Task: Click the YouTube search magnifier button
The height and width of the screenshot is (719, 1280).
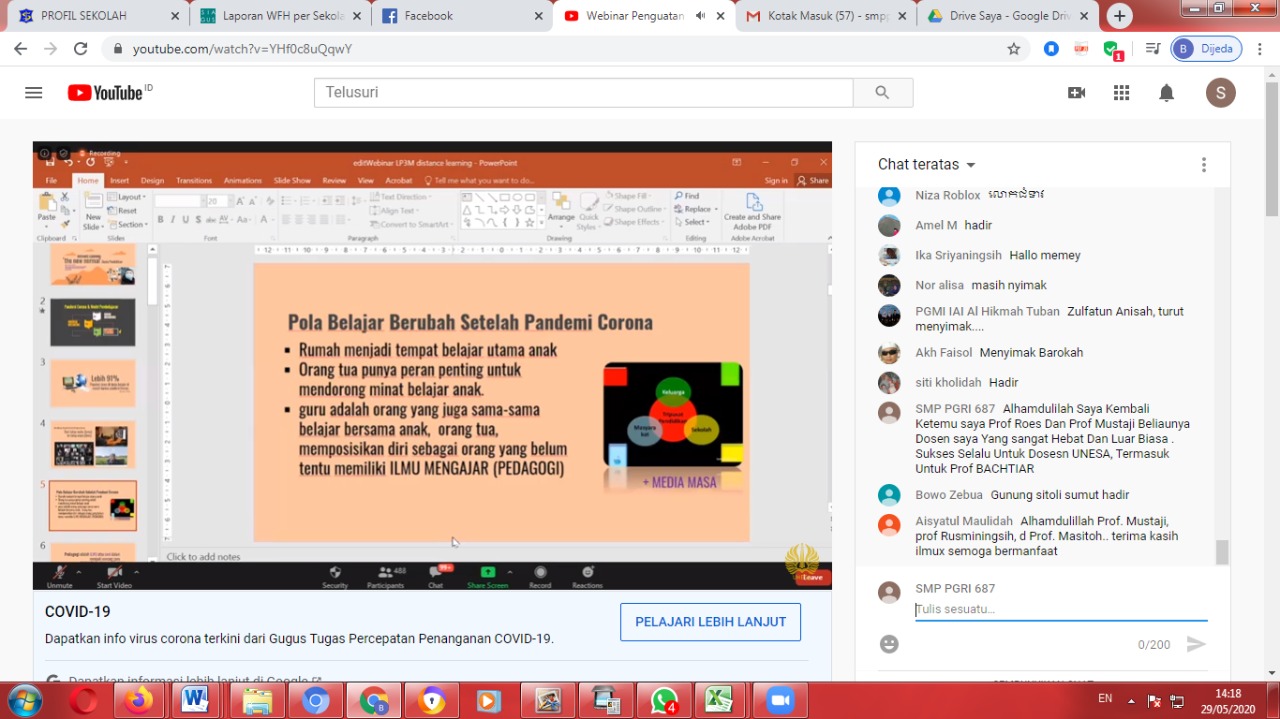Action: click(x=882, y=92)
